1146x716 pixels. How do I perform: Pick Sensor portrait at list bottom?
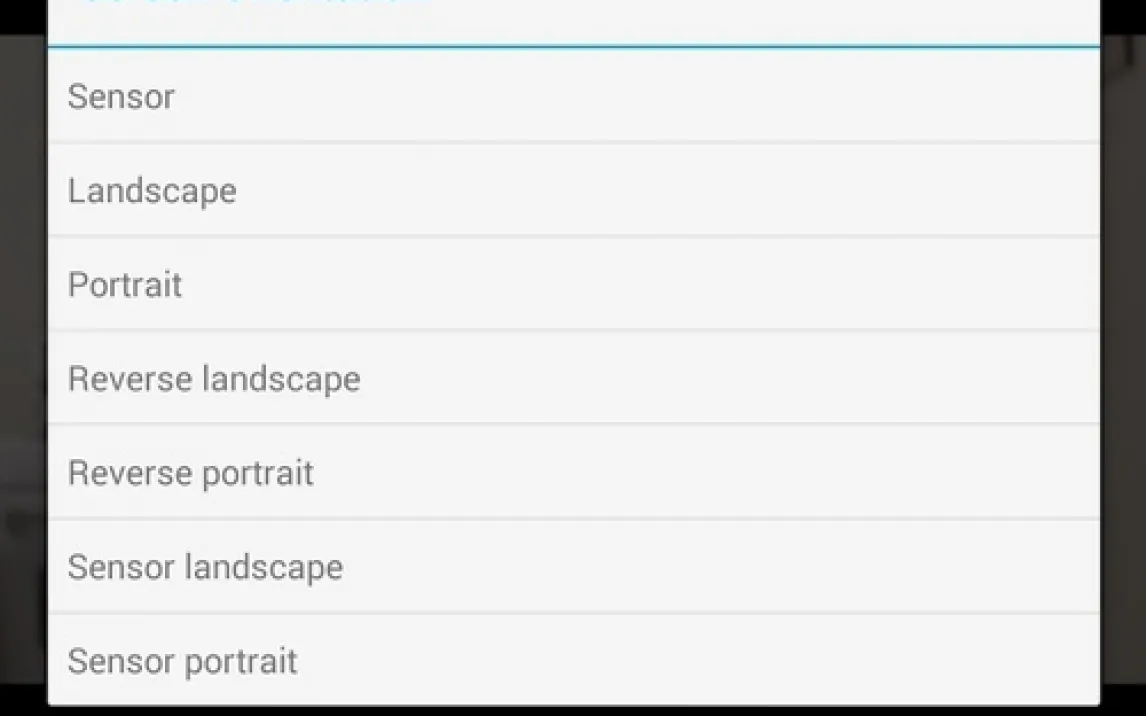[573, 660]
